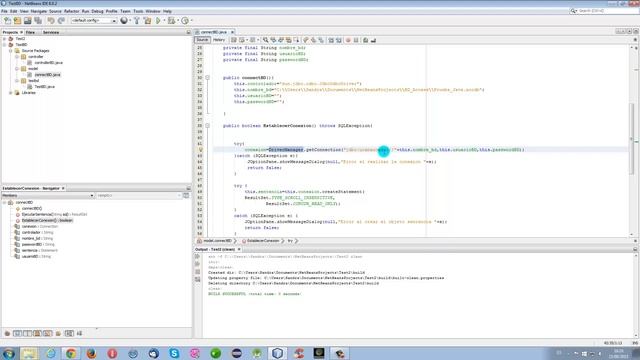Select controllerBD.java in the project tree
Image resolution: width=640 pixels, height=360 pixels.
pos(49,63)
